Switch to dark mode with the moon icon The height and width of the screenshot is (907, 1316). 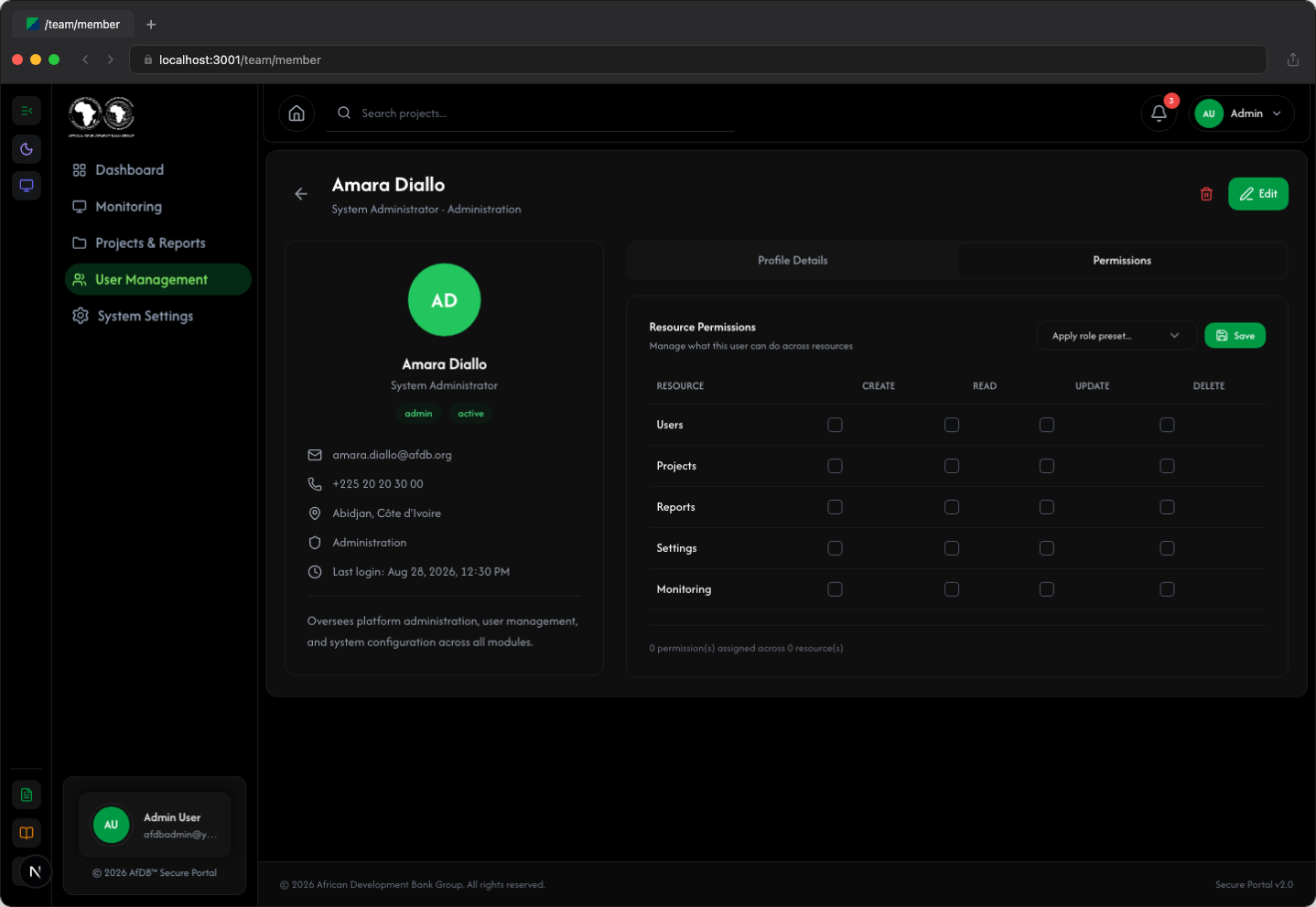[27, 149]
